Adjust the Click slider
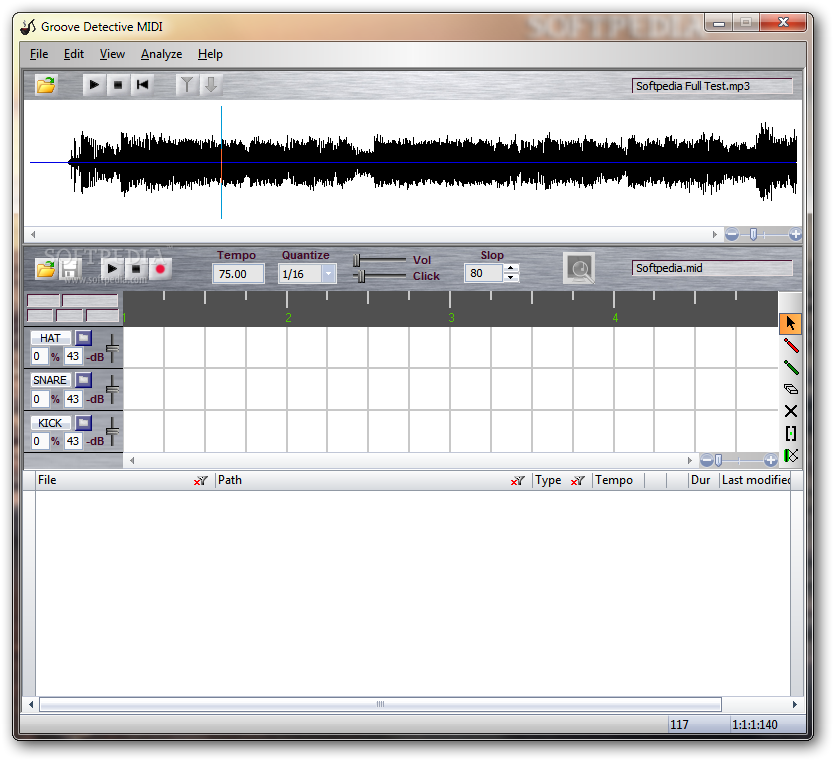Image resolution: width=834 pixels, height=761 pixels. coord(361,276)
